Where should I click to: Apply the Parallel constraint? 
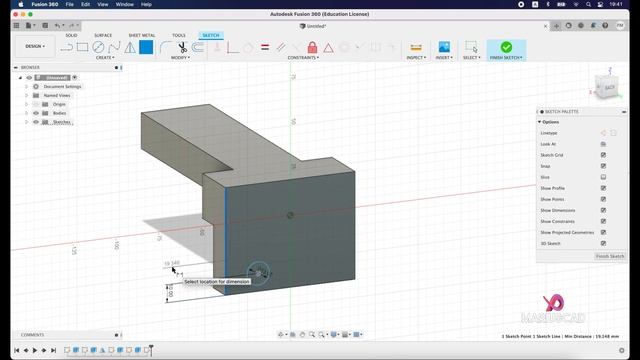coord(281,47)
